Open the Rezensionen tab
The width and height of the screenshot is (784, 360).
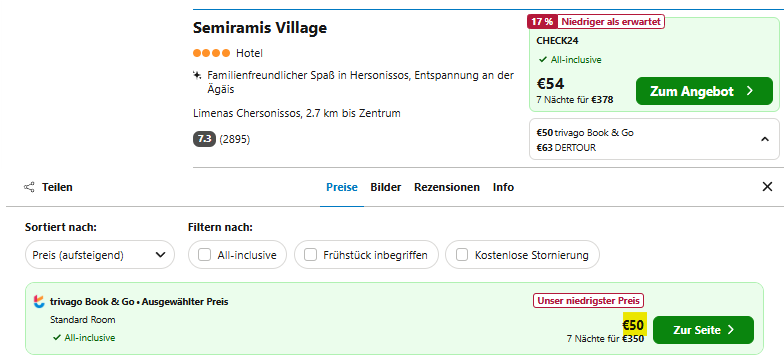pos(446,188)
